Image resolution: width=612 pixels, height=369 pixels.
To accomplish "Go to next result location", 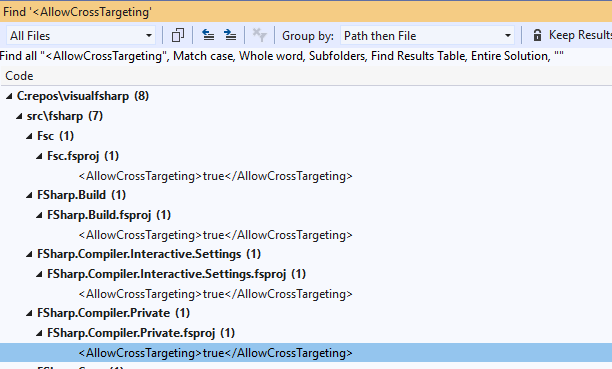I will 230,36.
